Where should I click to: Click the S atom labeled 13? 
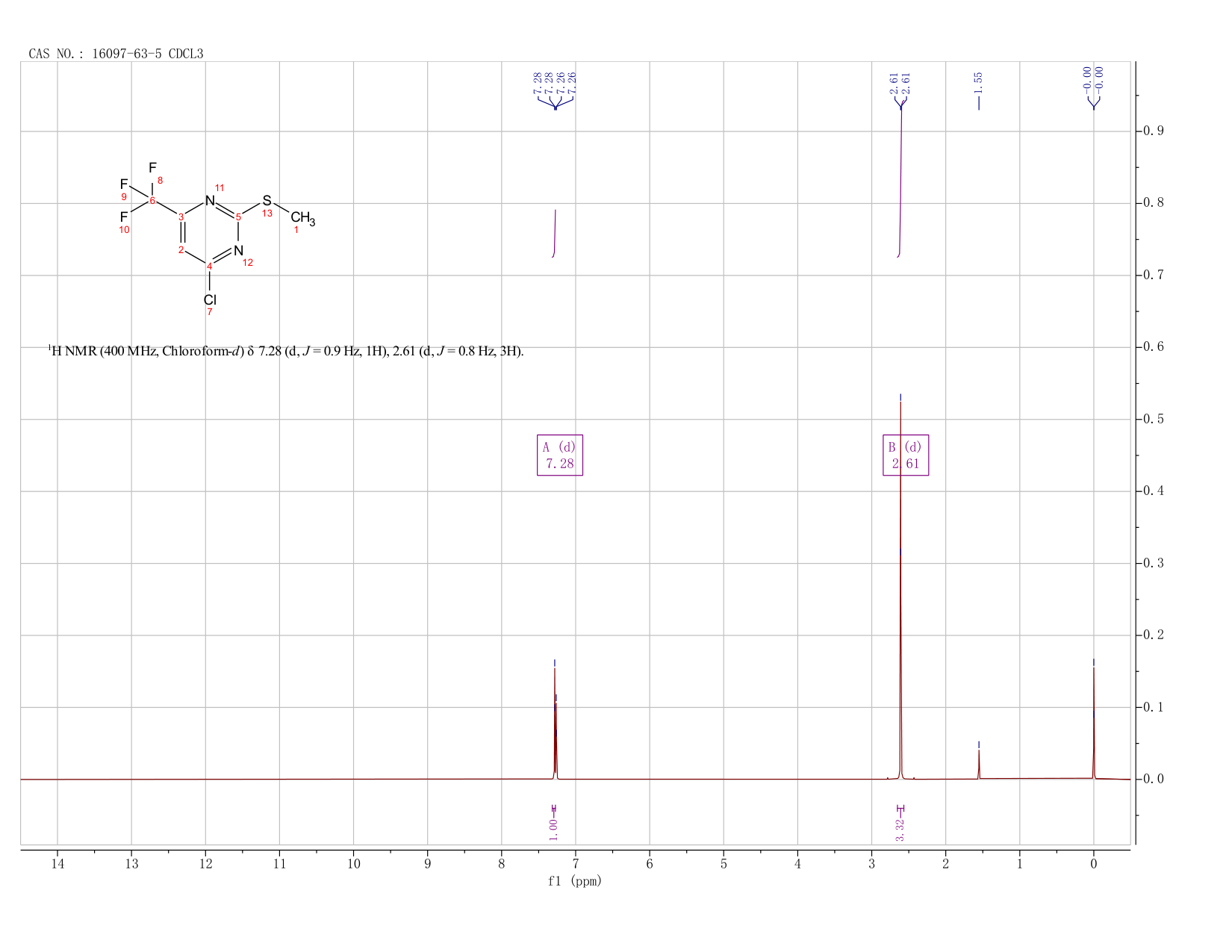tap(267, 201)
